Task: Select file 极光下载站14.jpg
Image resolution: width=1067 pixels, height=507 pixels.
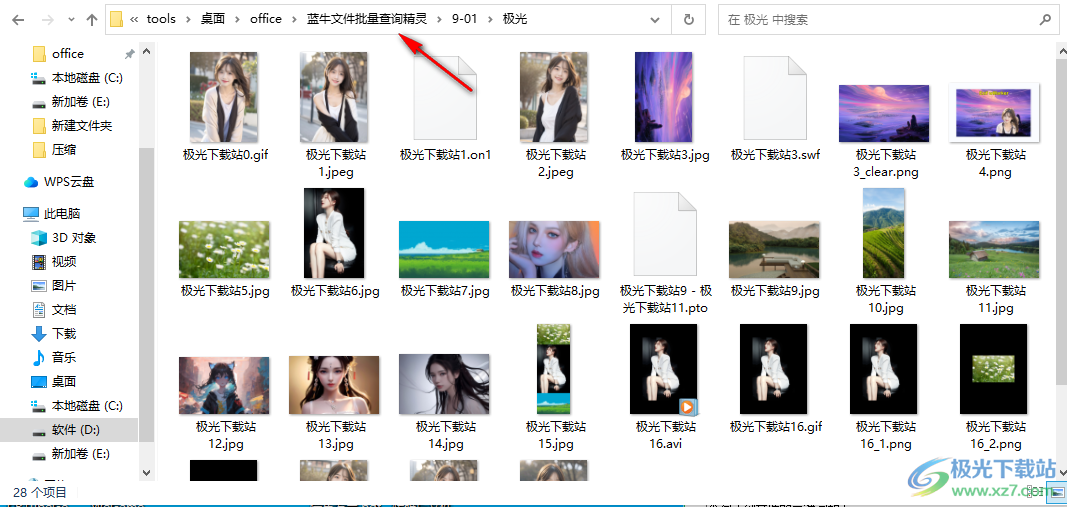Action: click(445, 403)
